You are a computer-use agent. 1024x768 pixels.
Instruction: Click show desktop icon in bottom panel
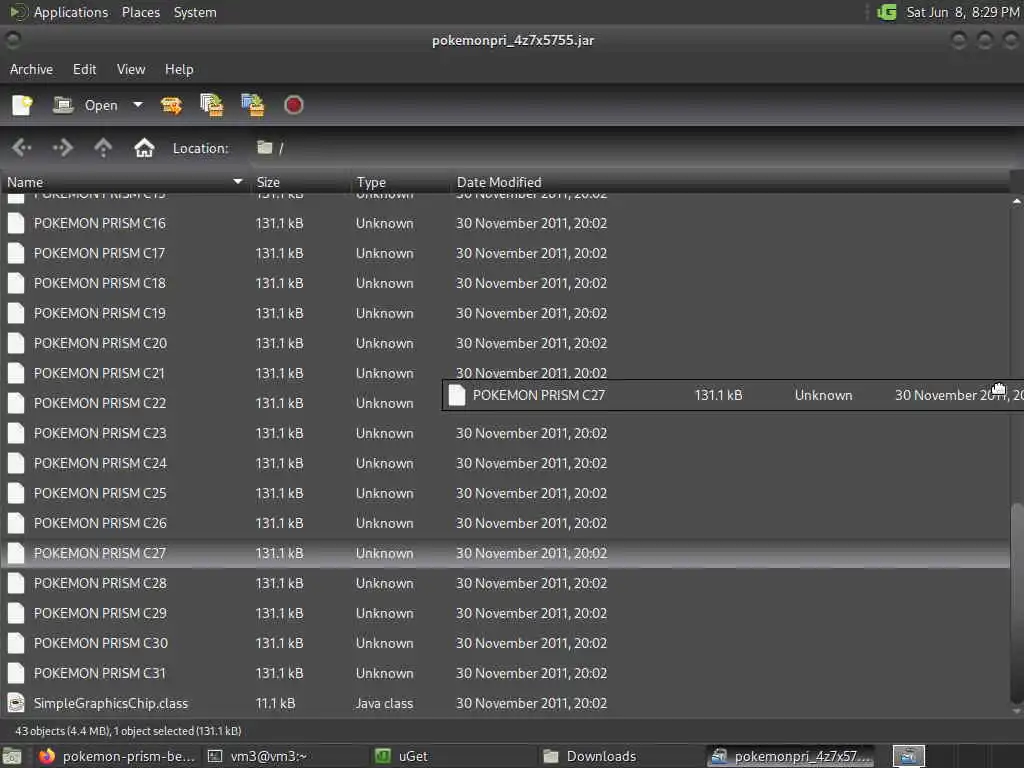tap(12, 756)
